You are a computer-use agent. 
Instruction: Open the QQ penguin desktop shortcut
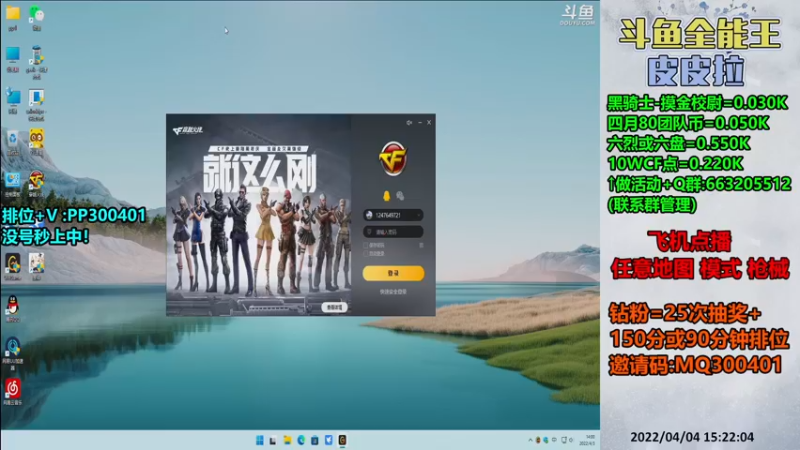13,305
